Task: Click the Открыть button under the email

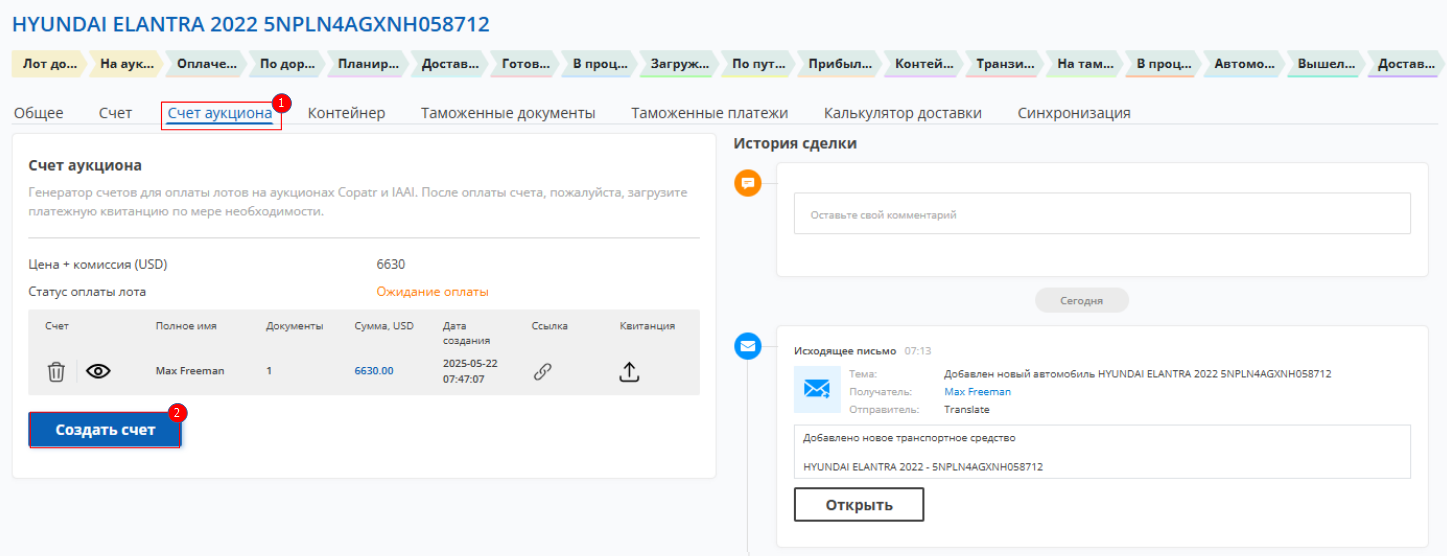Action: tap(859, 504)
